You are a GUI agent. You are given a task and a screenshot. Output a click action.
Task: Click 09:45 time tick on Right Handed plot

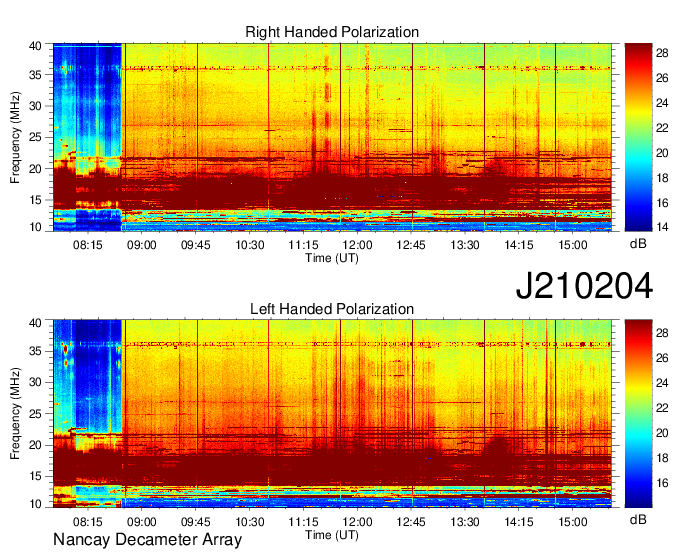pyautogui.click(x=196, y=245)
